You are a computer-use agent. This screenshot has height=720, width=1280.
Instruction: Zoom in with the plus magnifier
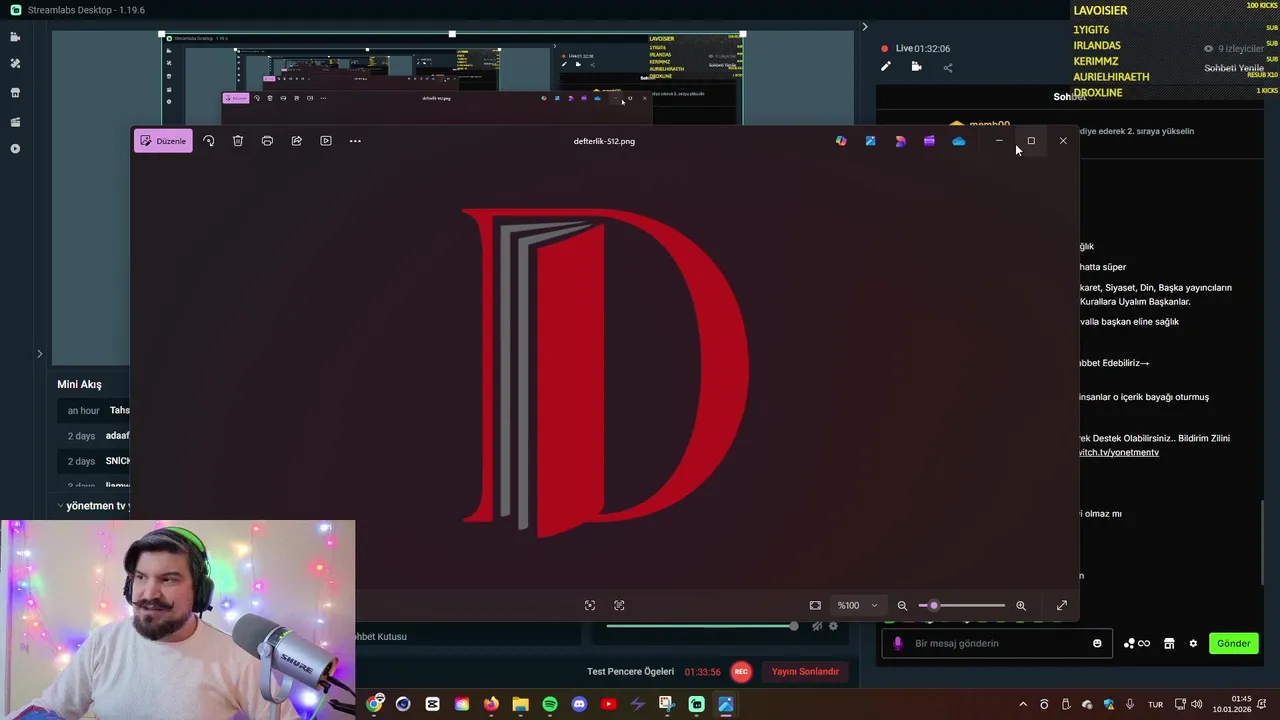[x=1021, y=605]
